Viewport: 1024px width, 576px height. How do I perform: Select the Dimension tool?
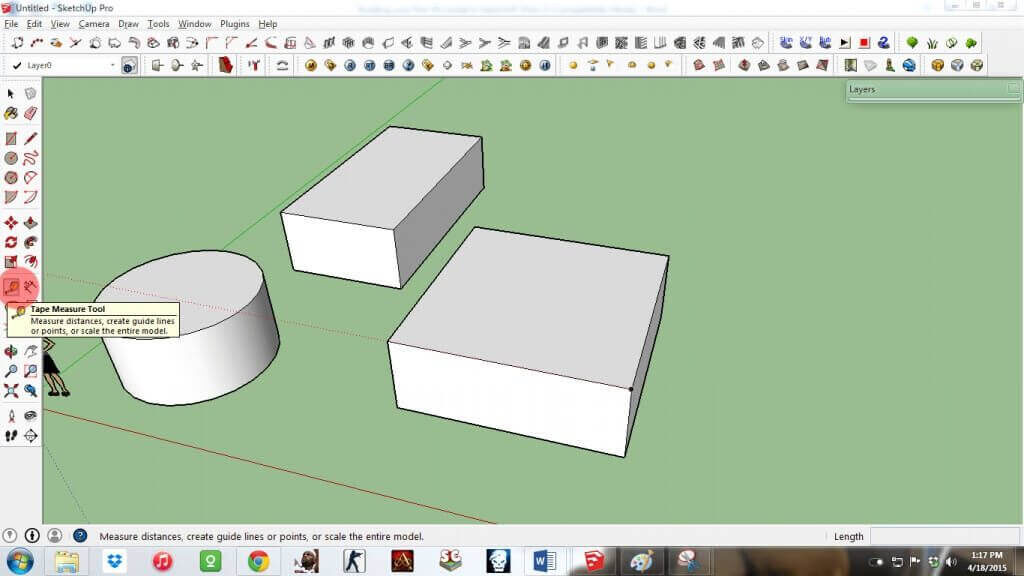point(30,287)
